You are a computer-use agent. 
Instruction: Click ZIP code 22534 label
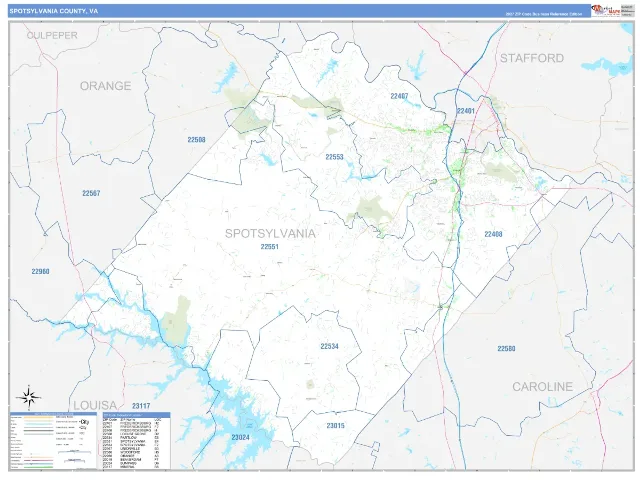(x=329, y=347)
